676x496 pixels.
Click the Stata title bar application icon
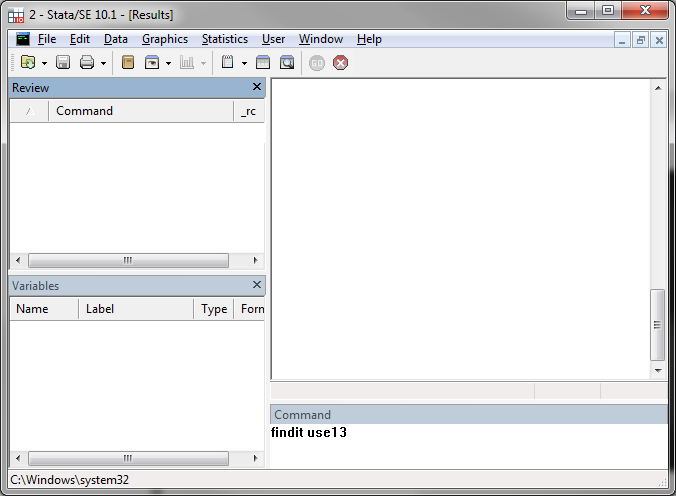tap(16, 15)
